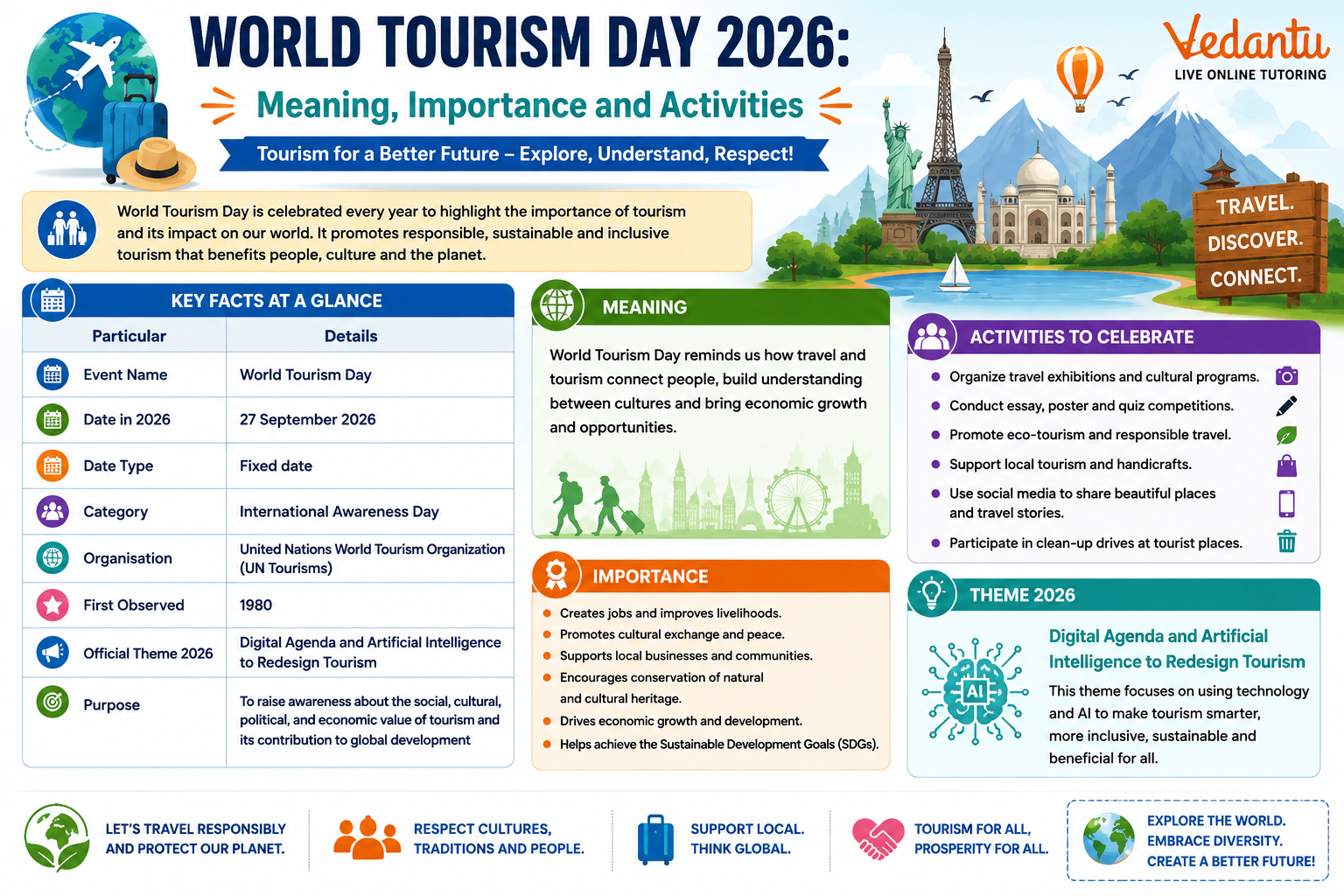Click Let's Travel Responsibly slogan
The image size is (1344, 896).
(195, 838)
